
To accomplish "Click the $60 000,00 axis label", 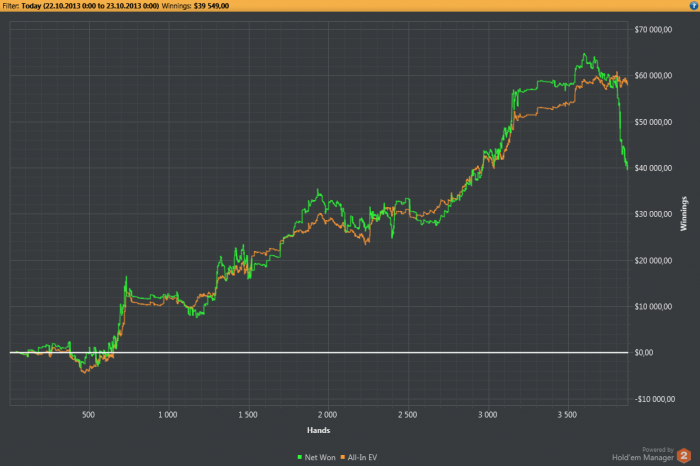I will tap(653, 75).
